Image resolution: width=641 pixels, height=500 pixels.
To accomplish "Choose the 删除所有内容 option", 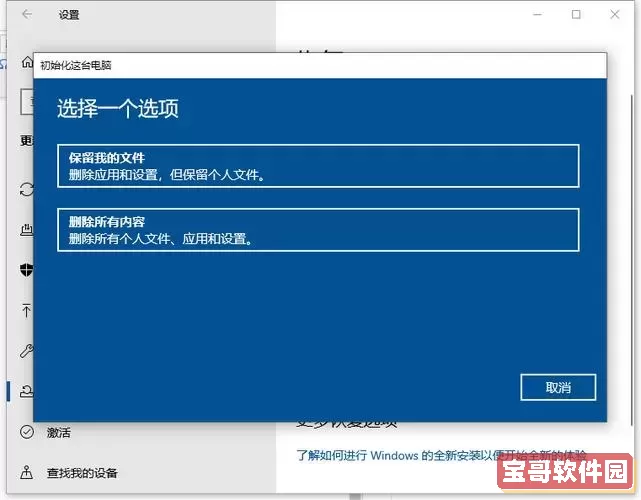I will point(318,230).
